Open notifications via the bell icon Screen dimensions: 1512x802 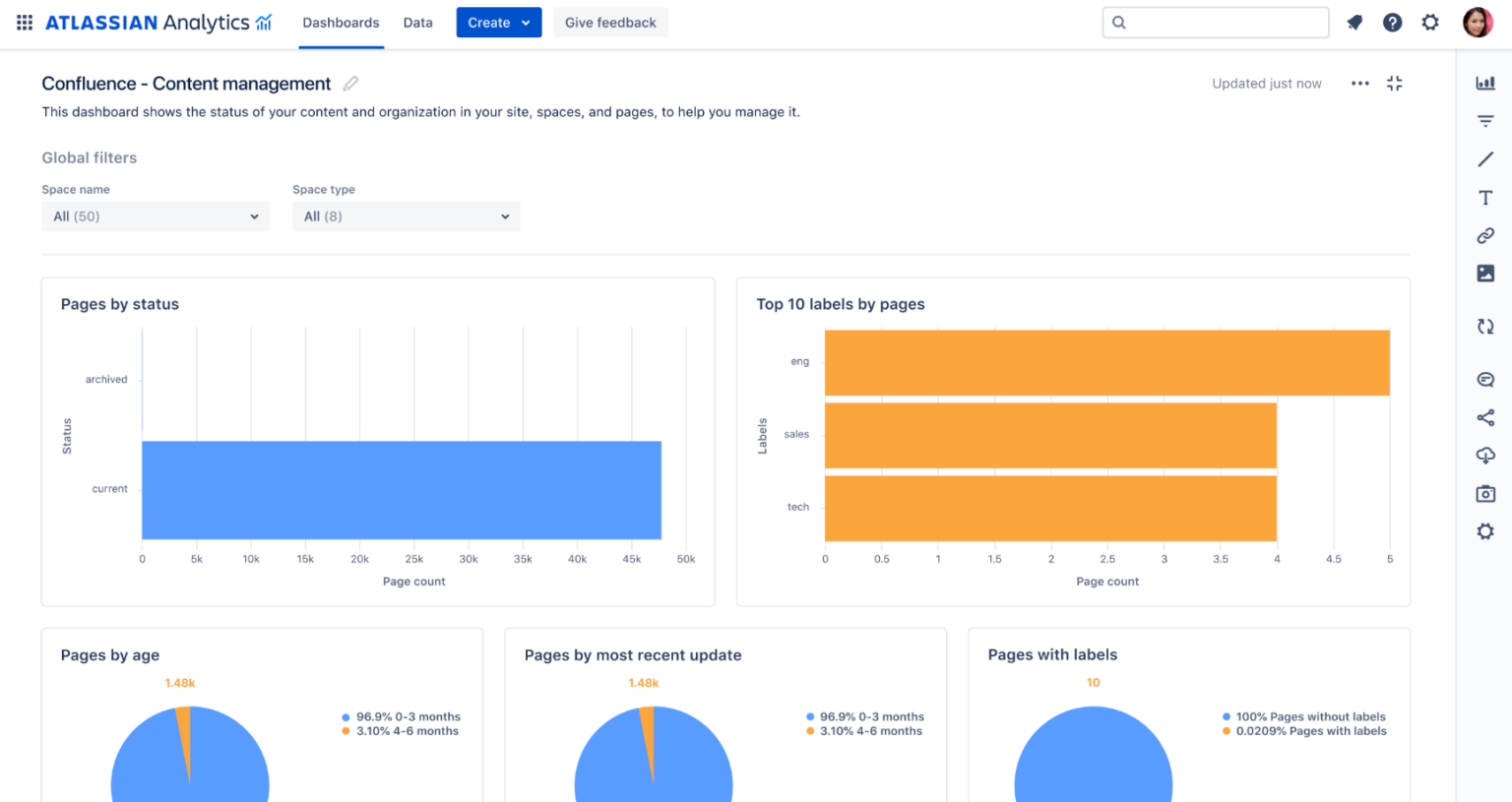1354,22
